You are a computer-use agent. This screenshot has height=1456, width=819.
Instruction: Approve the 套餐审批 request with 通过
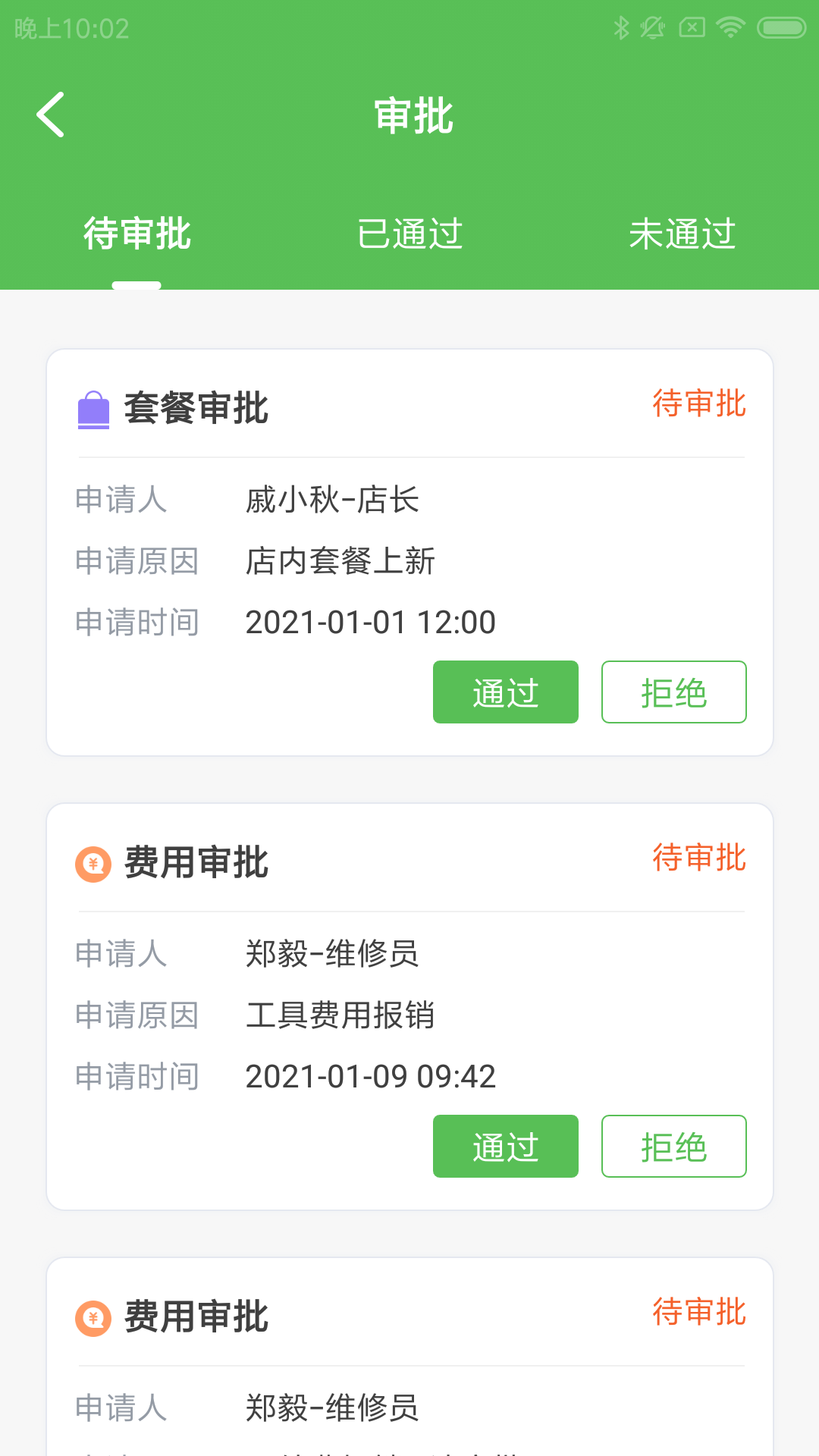point(505,692)
